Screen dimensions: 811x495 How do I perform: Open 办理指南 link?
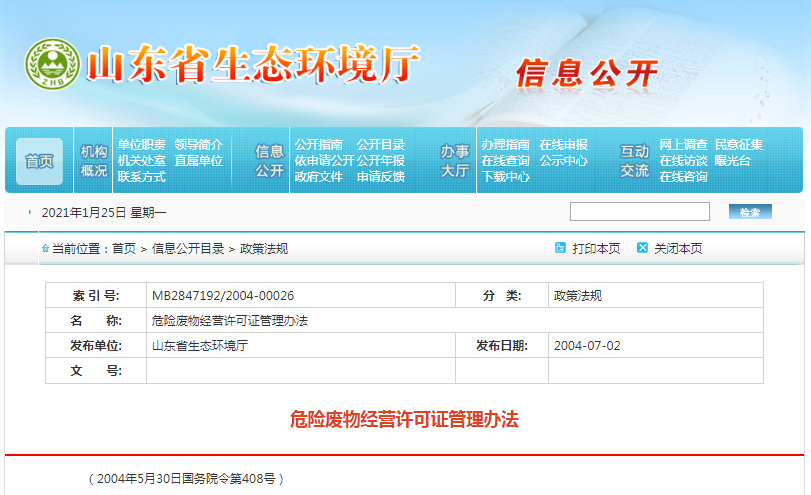click(x=505, y=144)
